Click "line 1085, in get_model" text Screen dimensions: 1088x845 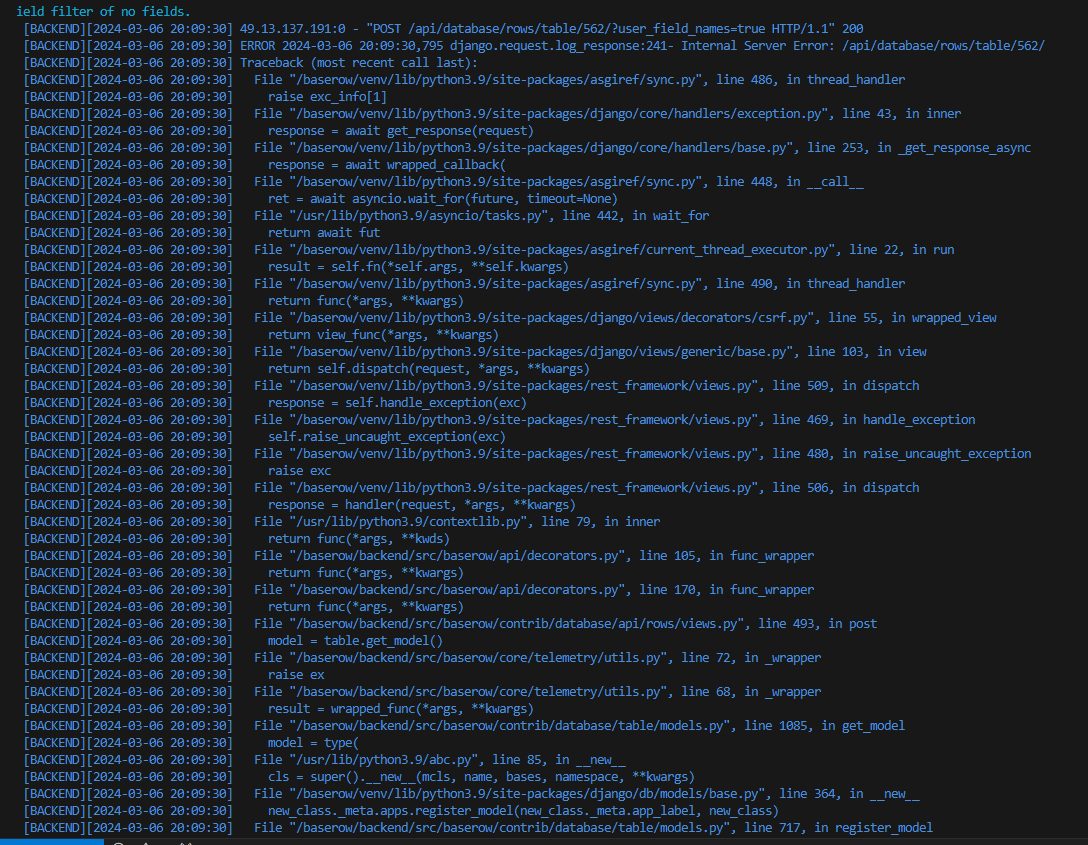pyautogui.click(x=824, y=725)
